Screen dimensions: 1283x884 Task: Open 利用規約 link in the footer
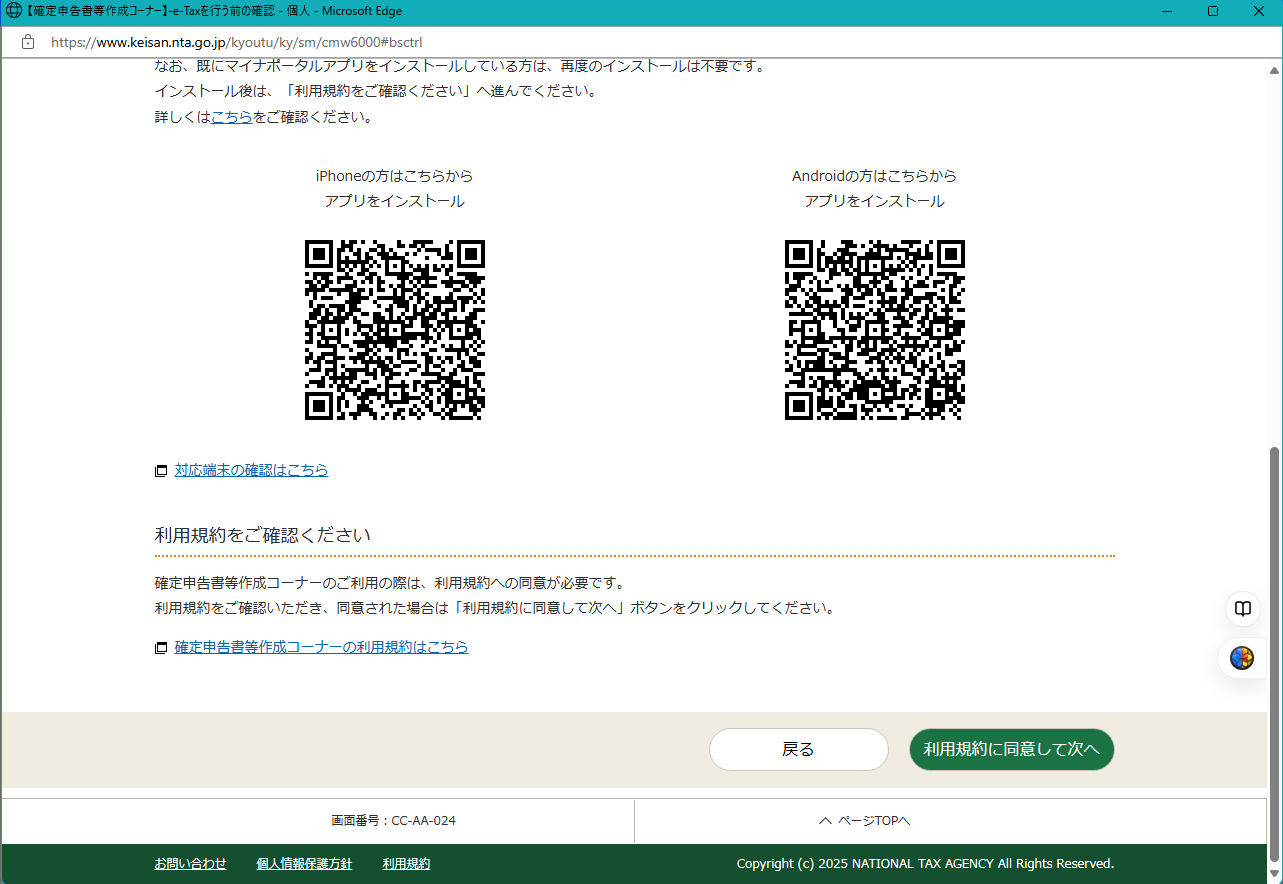pyautogui.click(x=406, y=864)
